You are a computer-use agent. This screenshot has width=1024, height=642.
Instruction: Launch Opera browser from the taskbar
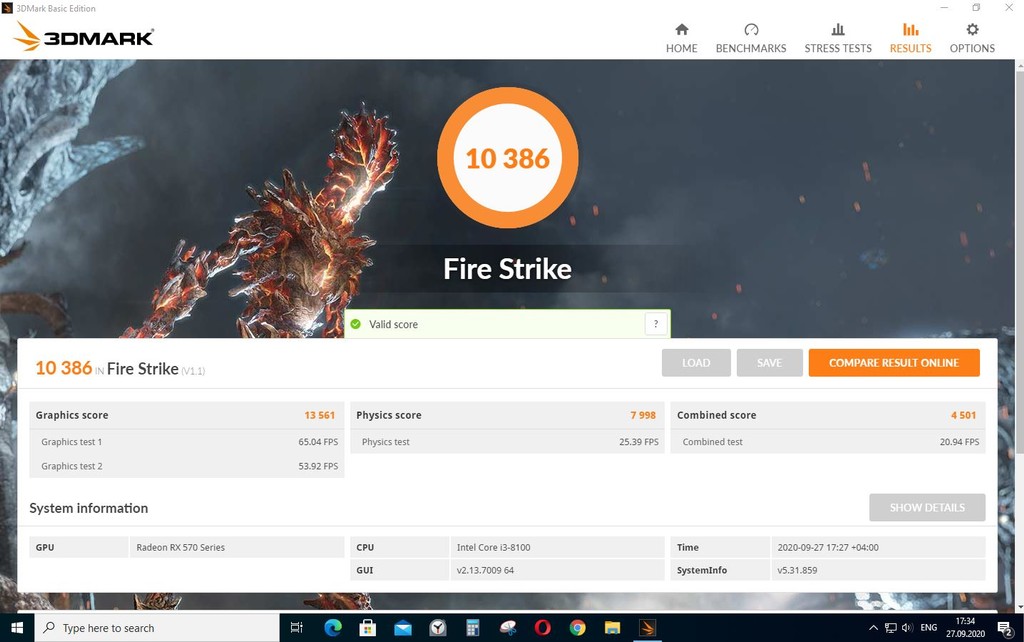point(542,628)
